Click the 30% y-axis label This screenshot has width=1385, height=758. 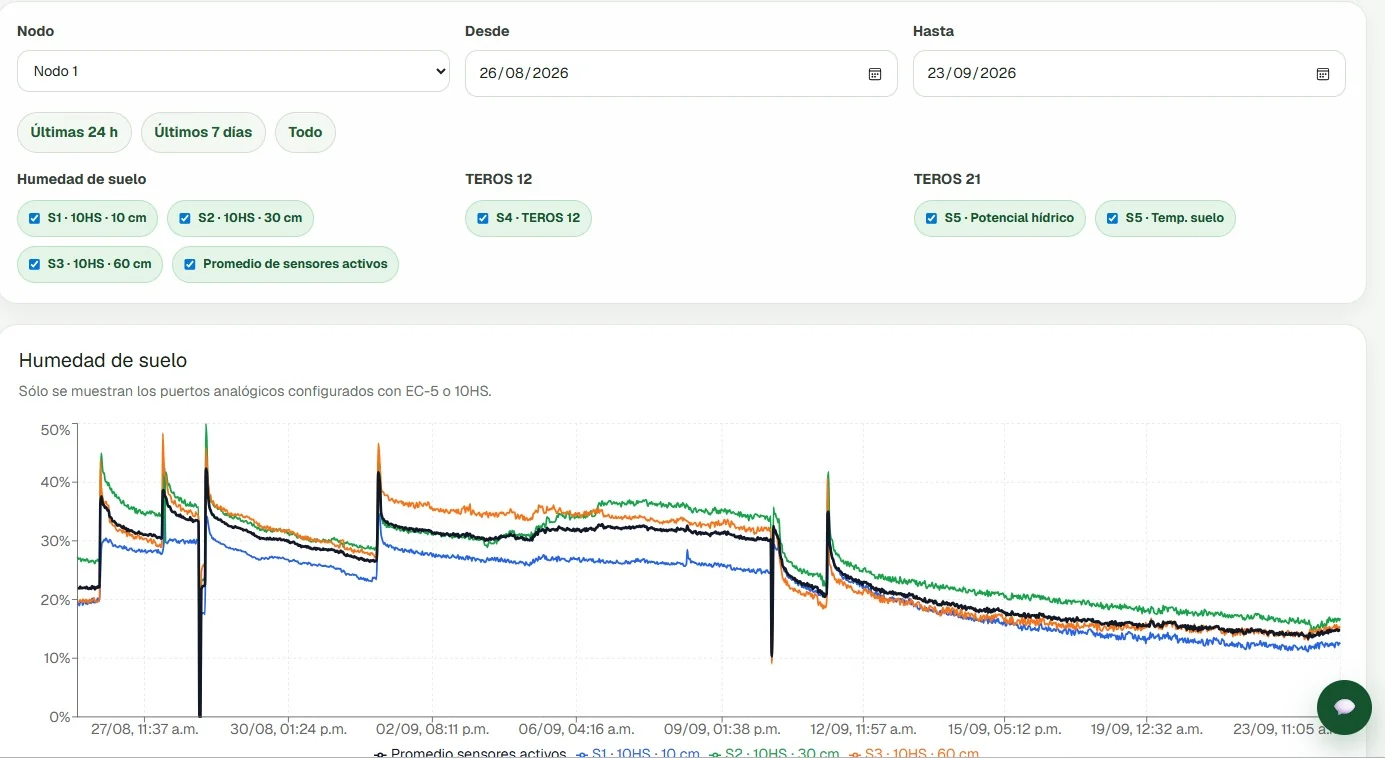pyautogui.click(x=55, y=541)
